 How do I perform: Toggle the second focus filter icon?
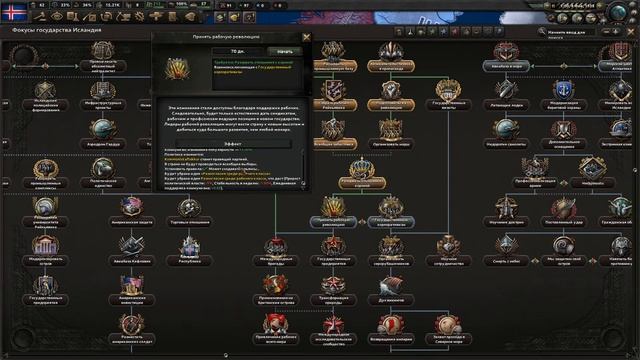(410, 32)
